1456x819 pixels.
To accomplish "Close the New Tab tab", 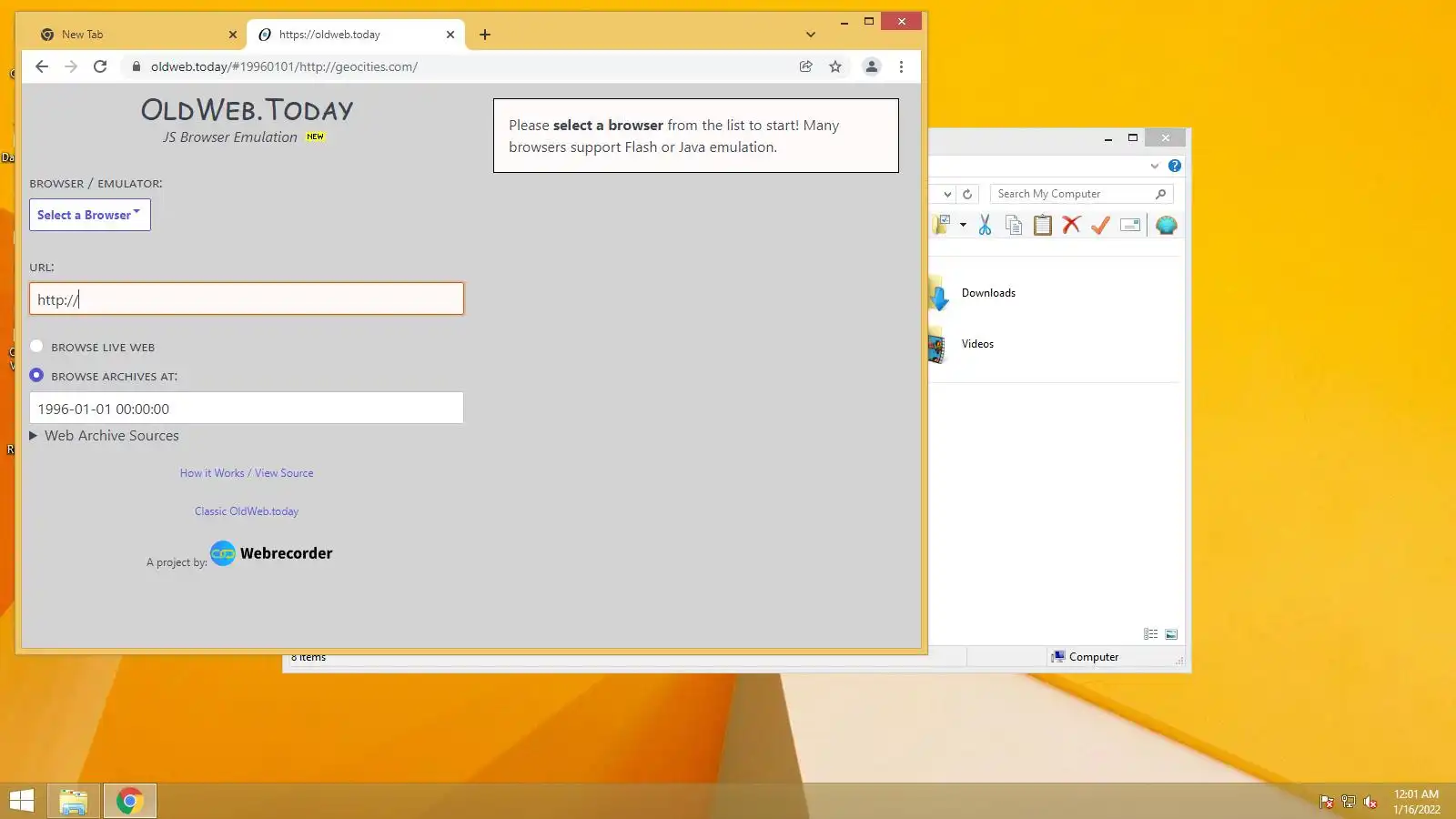I will coord(232,35).
